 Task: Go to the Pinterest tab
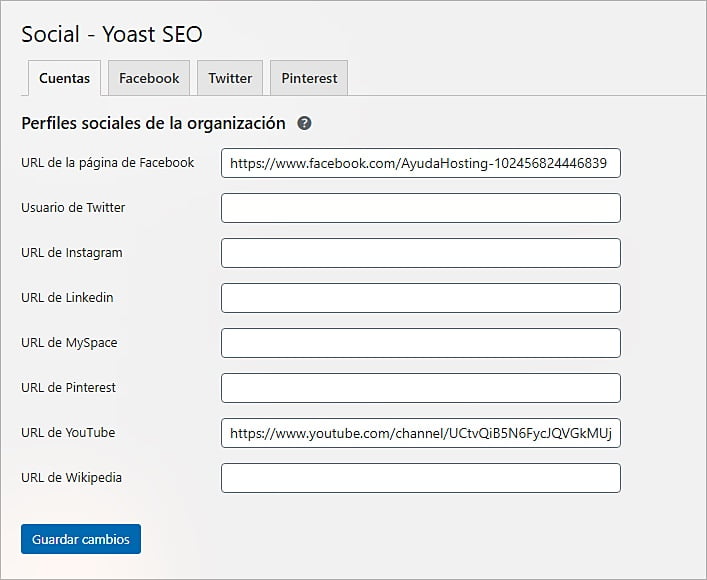coord(309,78)
